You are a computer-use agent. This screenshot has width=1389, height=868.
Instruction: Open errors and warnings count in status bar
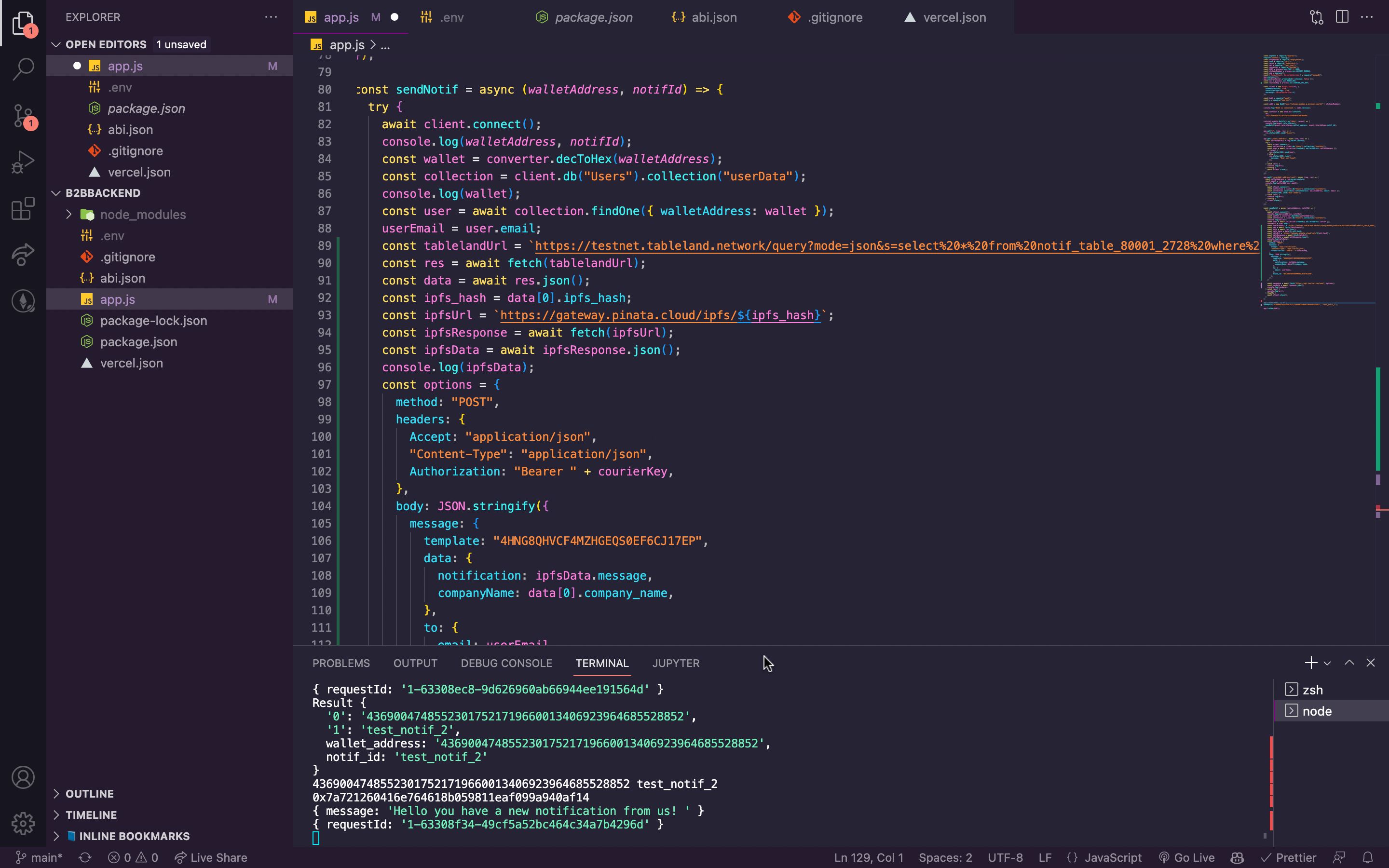[133, 858]
